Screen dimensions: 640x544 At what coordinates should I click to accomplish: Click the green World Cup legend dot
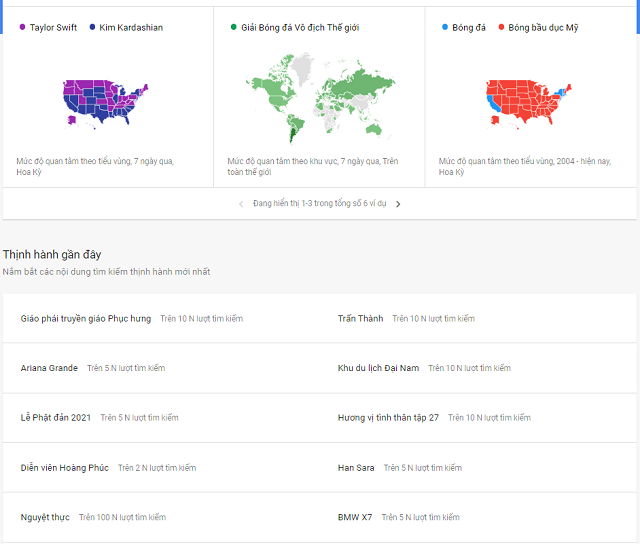tap(234, 27)
